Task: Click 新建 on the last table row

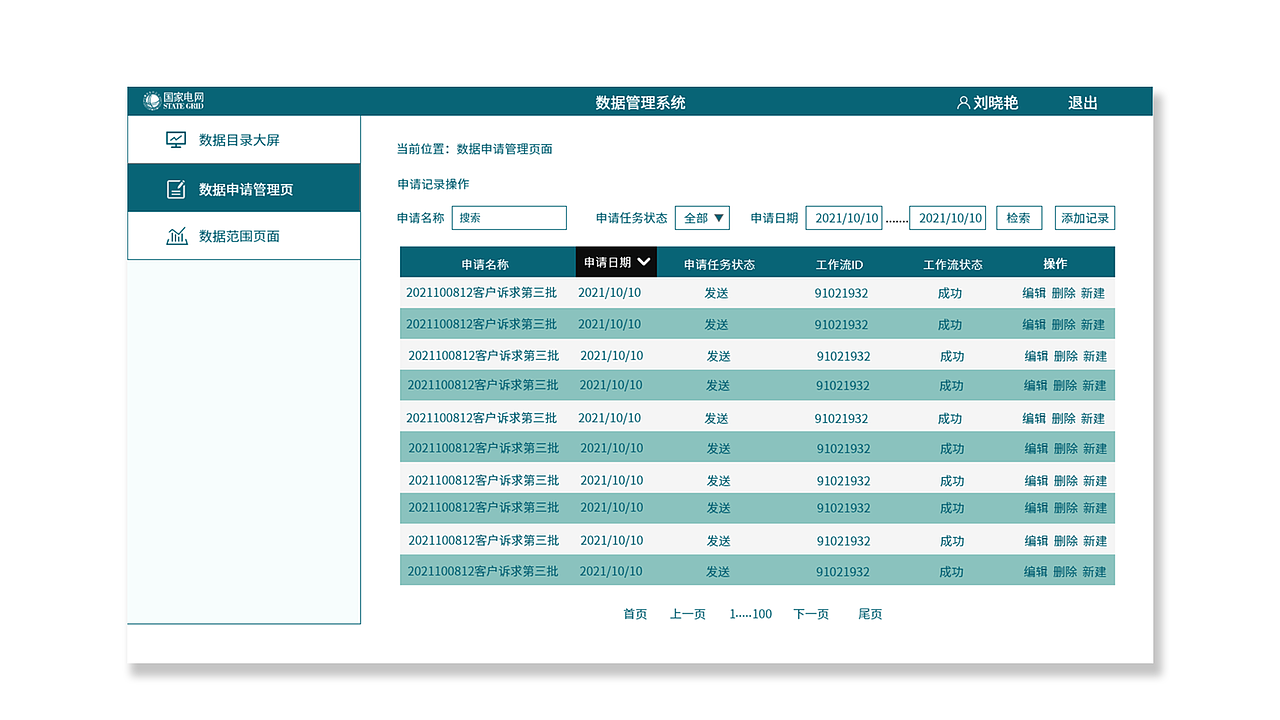Action: pyautogui.click(x=1095, y=572)
